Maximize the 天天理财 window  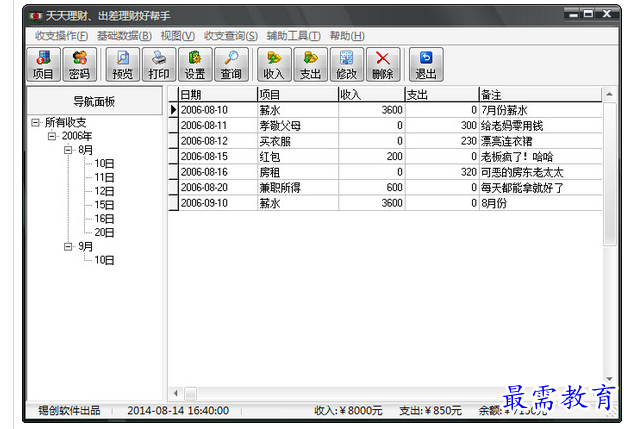(589, 14)
